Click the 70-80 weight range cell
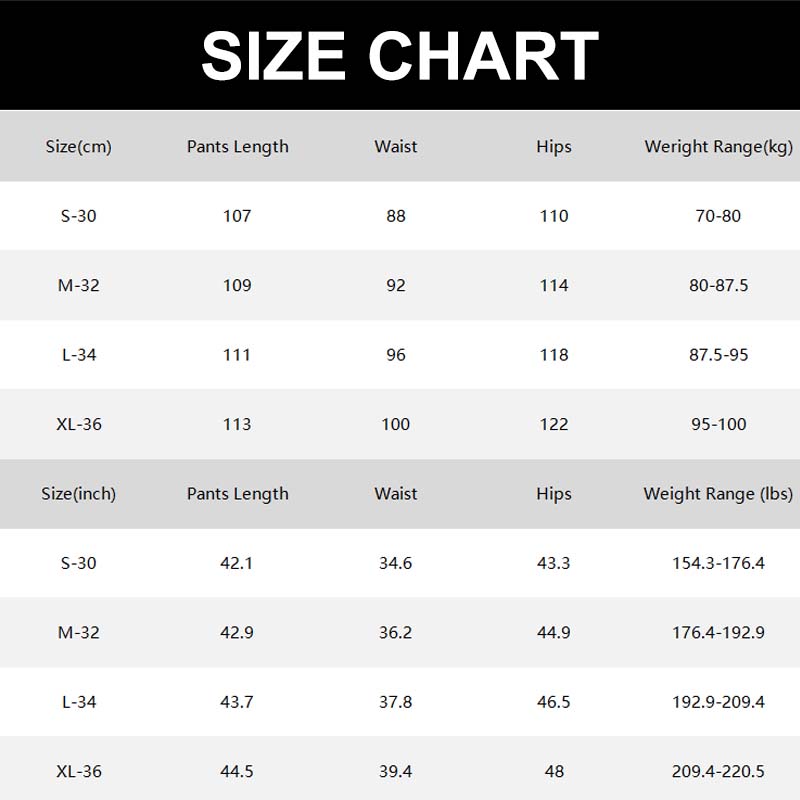Screen dimensions: 800x800 (718, 216)
